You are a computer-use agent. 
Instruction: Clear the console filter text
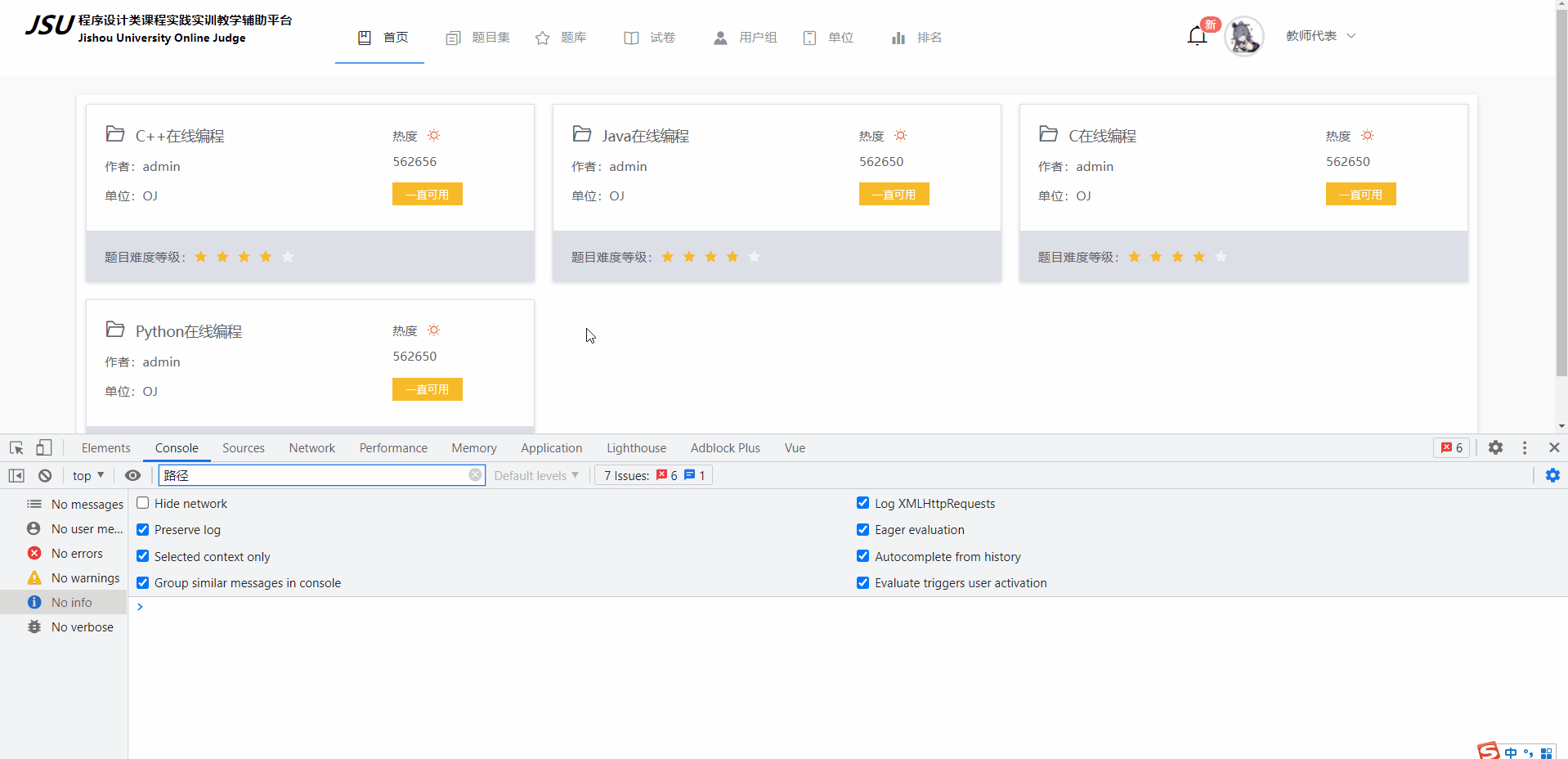point(475,475)
